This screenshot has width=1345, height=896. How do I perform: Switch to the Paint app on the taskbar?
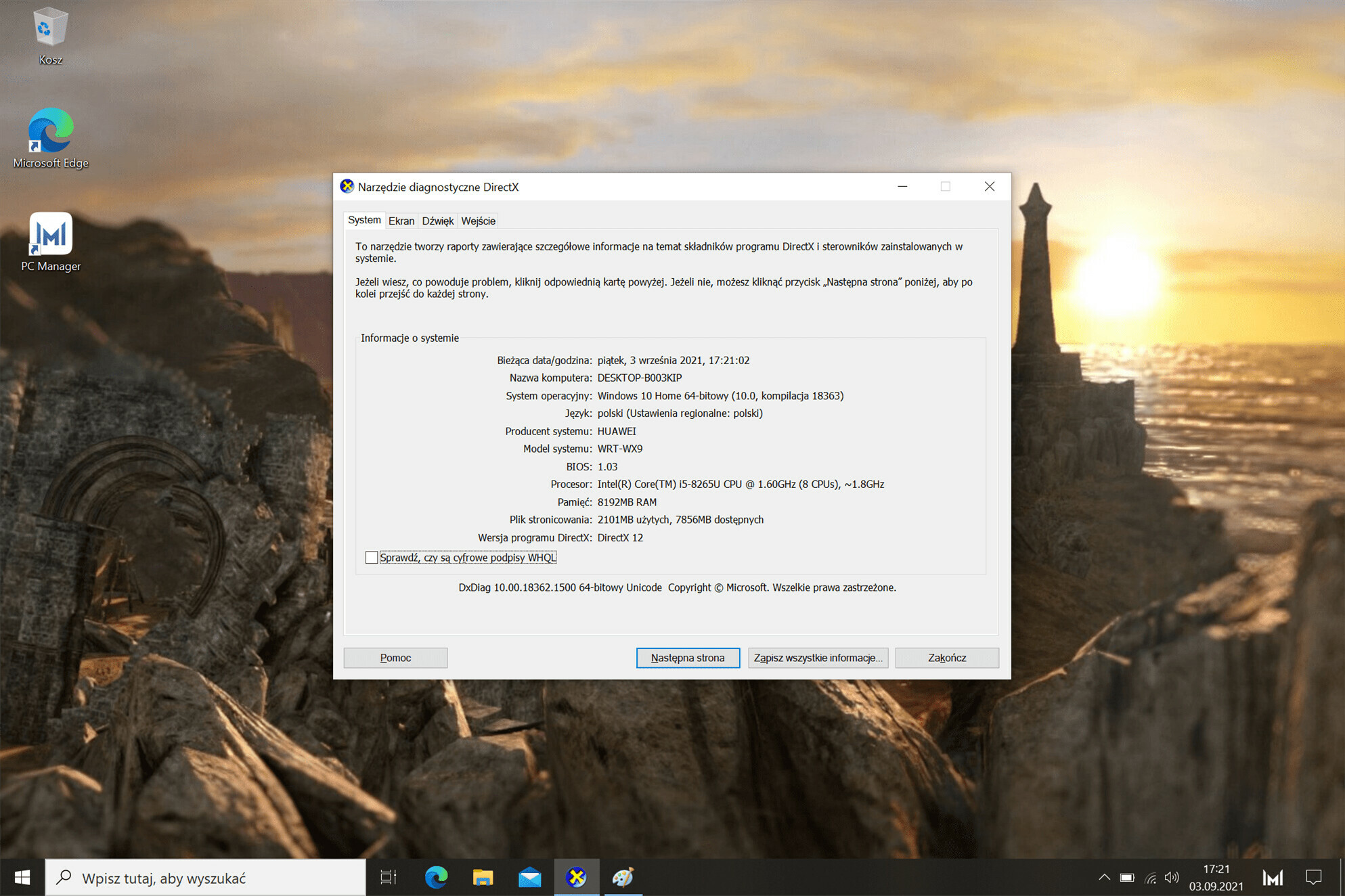point(623,877)
